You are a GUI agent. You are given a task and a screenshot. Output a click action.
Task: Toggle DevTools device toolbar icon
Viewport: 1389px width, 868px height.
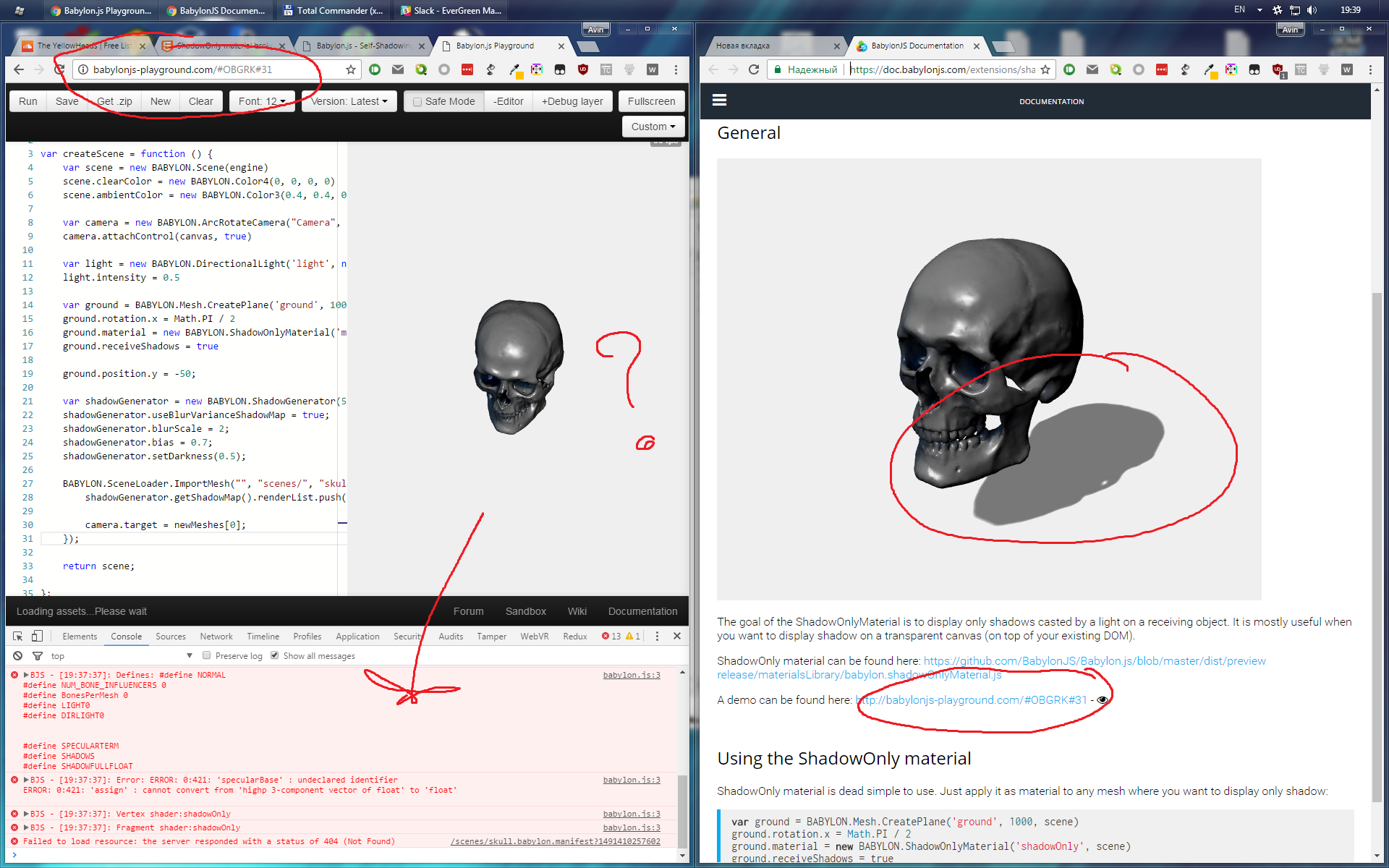click(38, 637)
